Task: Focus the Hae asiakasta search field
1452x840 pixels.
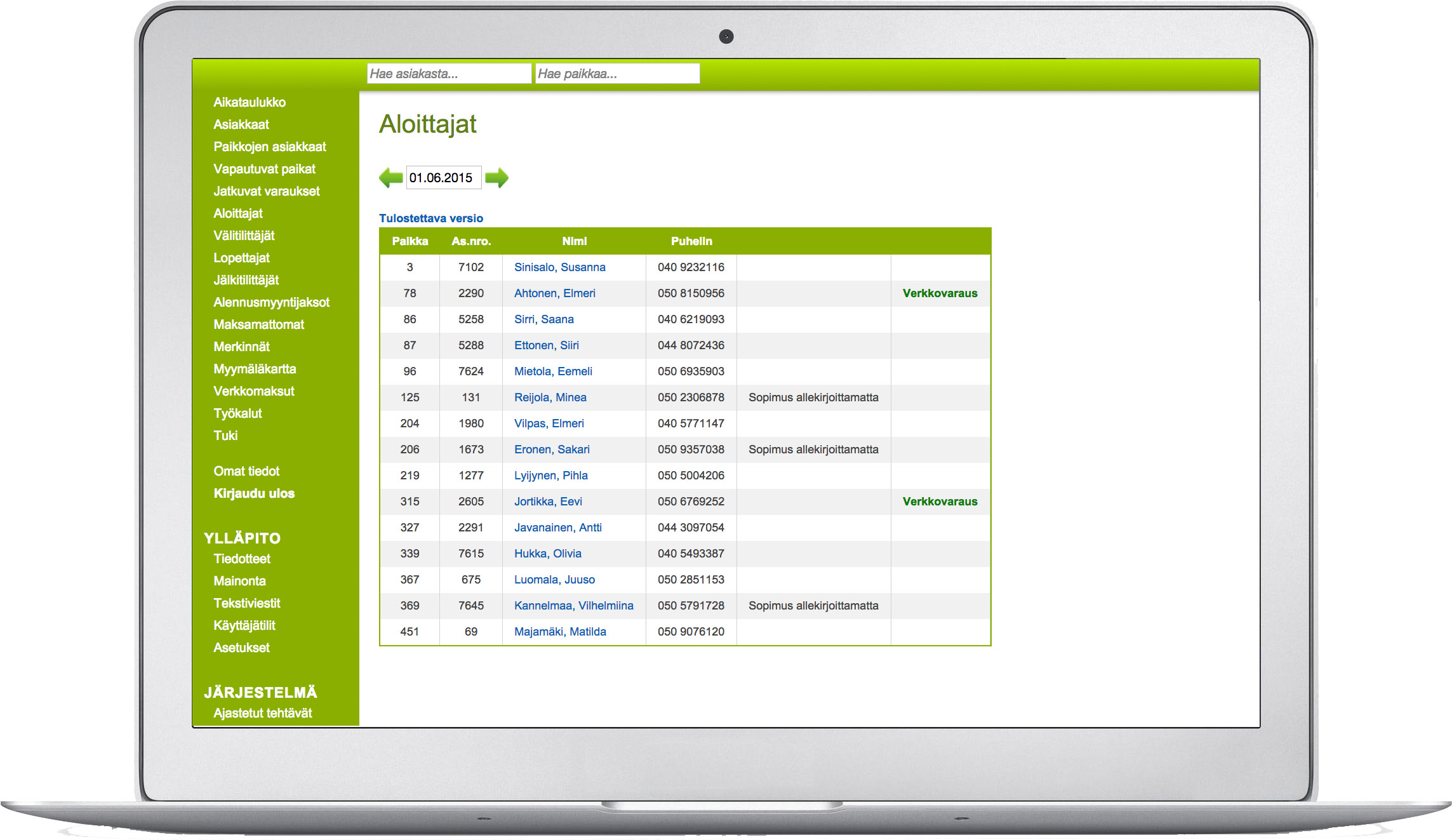Action: 449,74
